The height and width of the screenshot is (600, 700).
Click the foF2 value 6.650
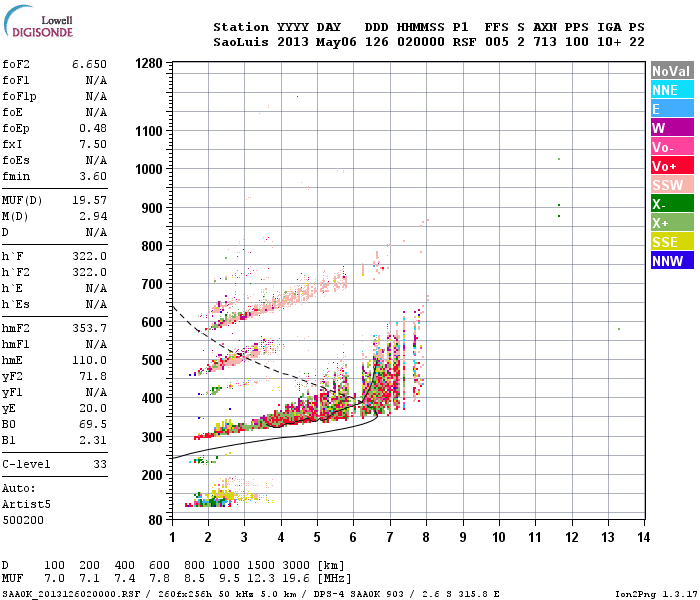[90, 64]
